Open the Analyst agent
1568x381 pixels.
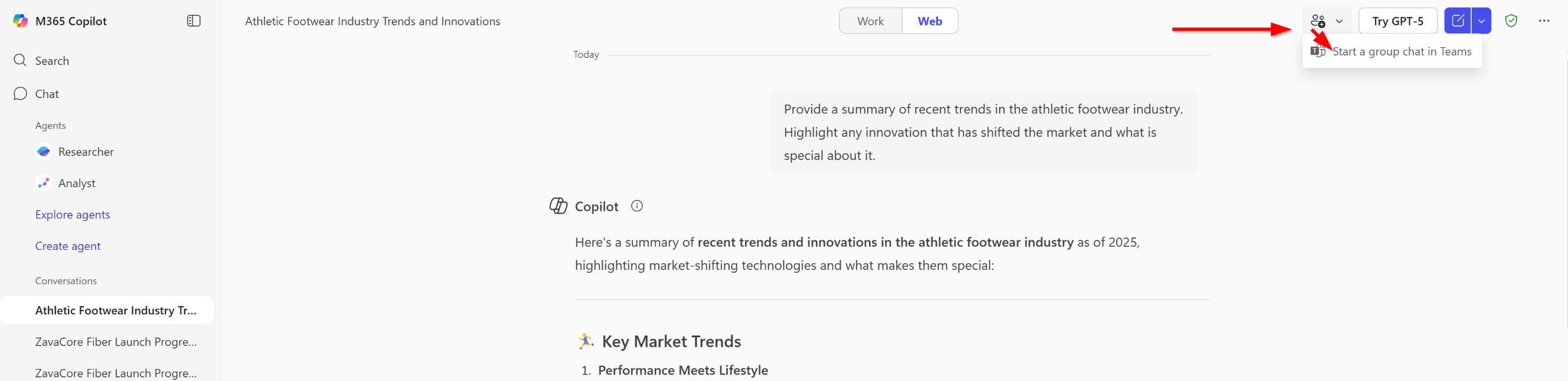click(76, 183)
